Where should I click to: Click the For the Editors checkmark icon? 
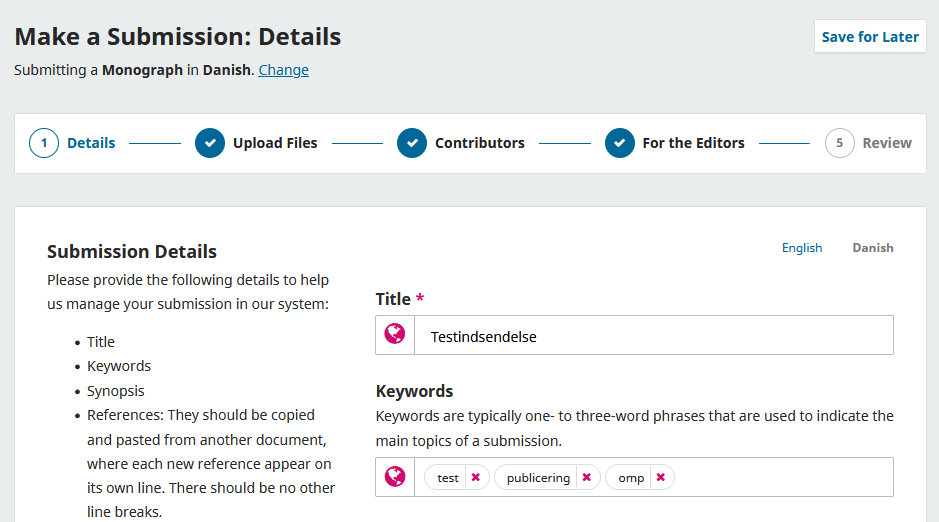point(620,143)
